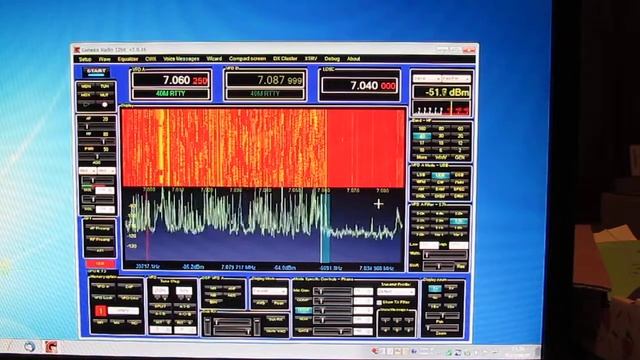Click the More bands button
640x360 pixels.
tap(422, 157)
